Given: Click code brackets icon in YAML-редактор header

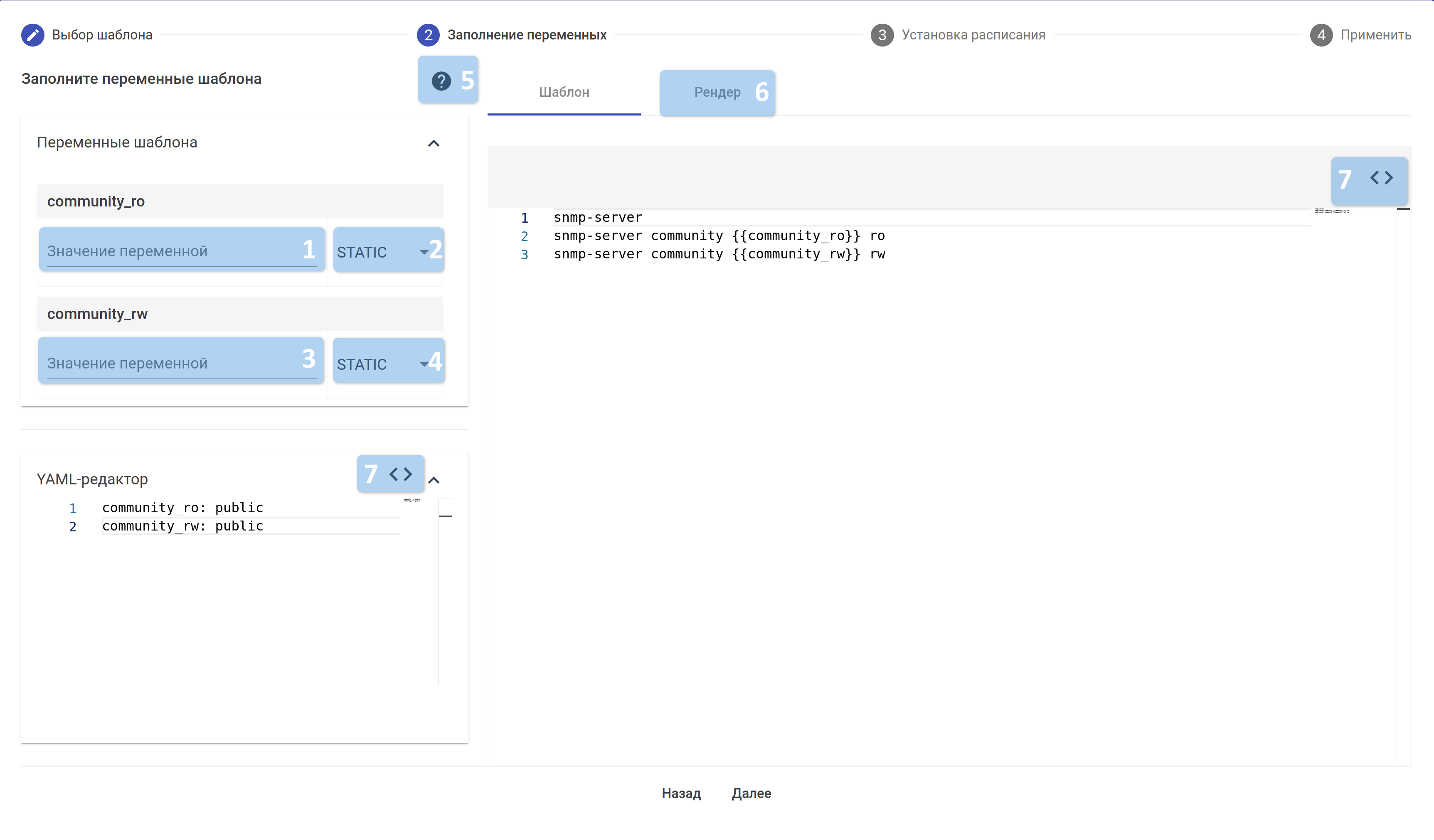Looking at the screenshot, I should pyautogui.click(x=400, y=474).
